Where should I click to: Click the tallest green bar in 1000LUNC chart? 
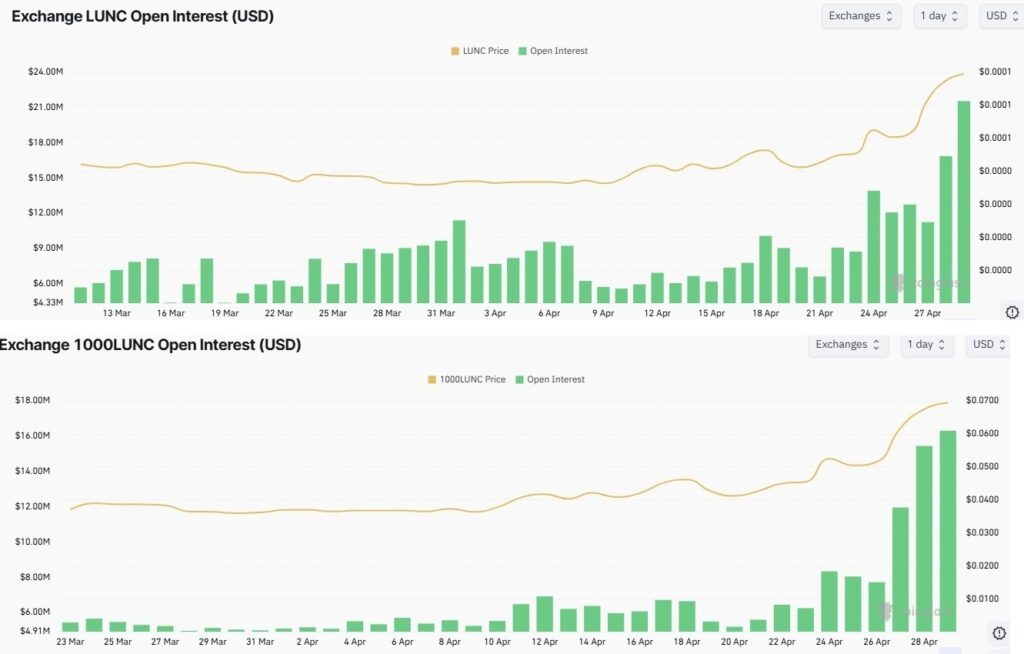(948, 530)
